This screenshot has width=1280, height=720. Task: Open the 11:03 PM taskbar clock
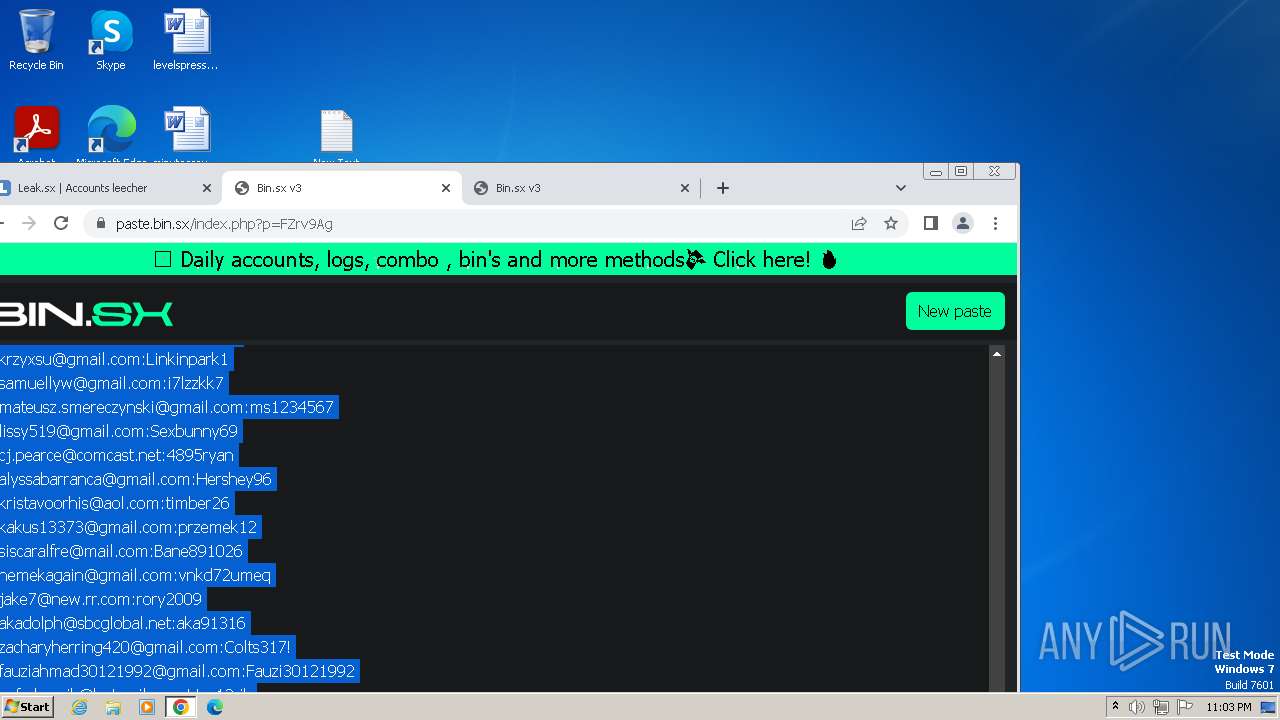pos(1229,707)
